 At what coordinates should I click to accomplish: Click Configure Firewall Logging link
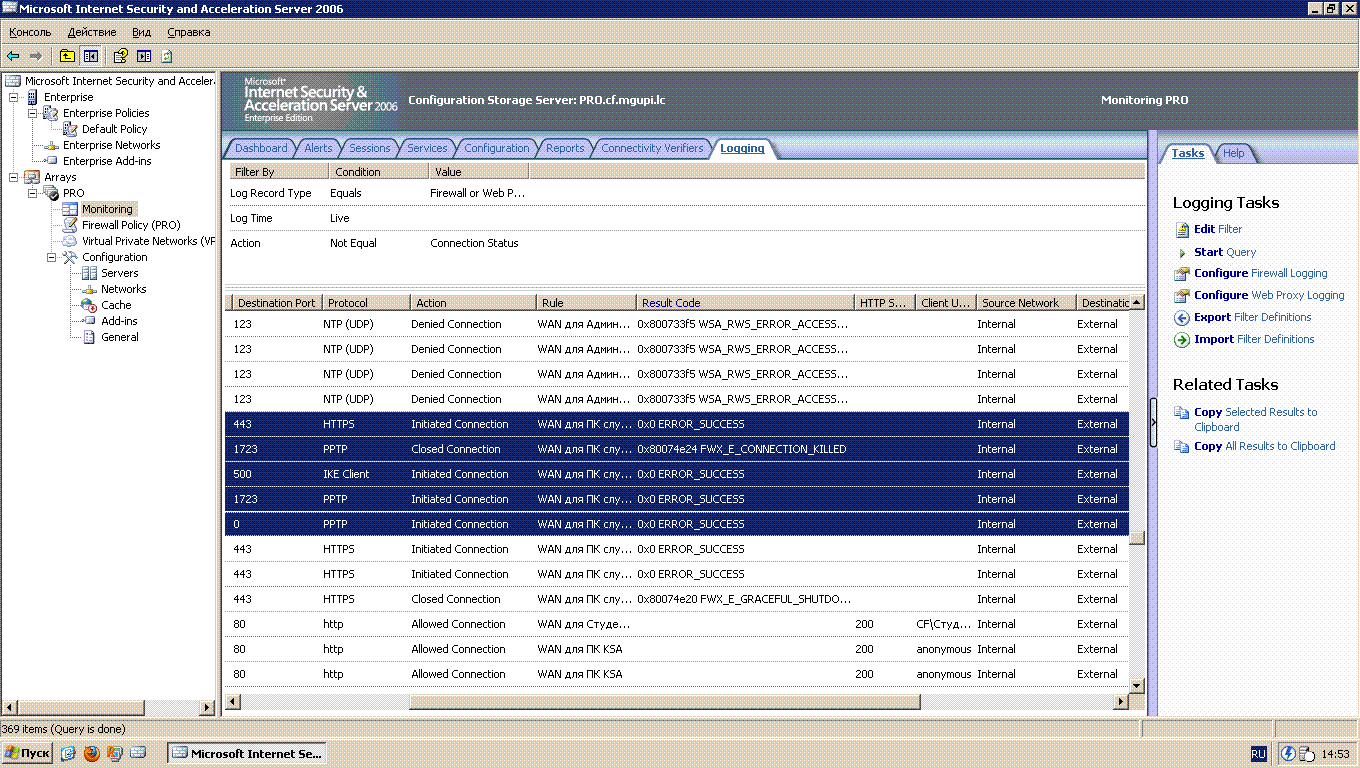[1260, 273]
